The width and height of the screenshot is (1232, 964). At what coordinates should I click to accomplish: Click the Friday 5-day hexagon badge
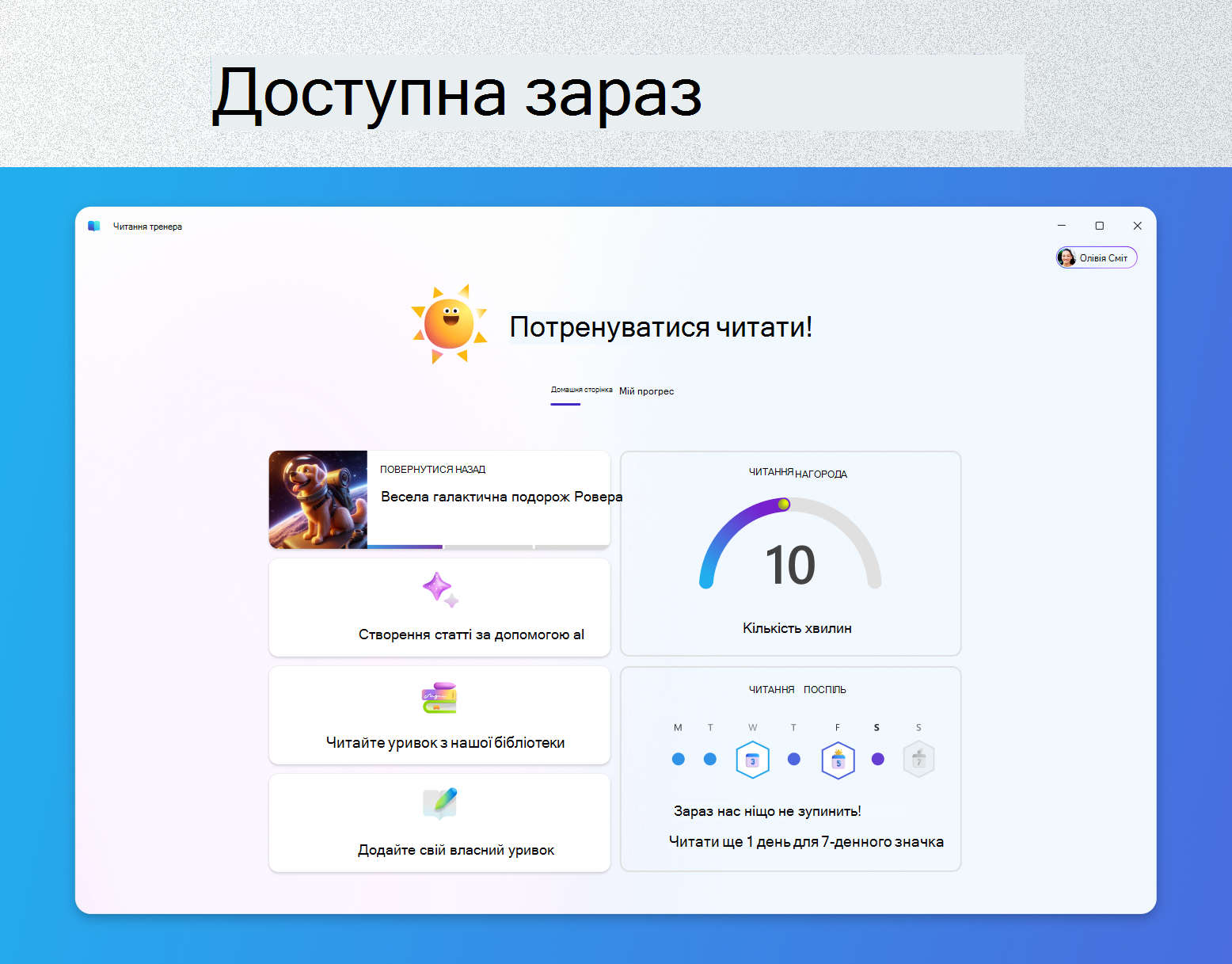pos(838,760)
